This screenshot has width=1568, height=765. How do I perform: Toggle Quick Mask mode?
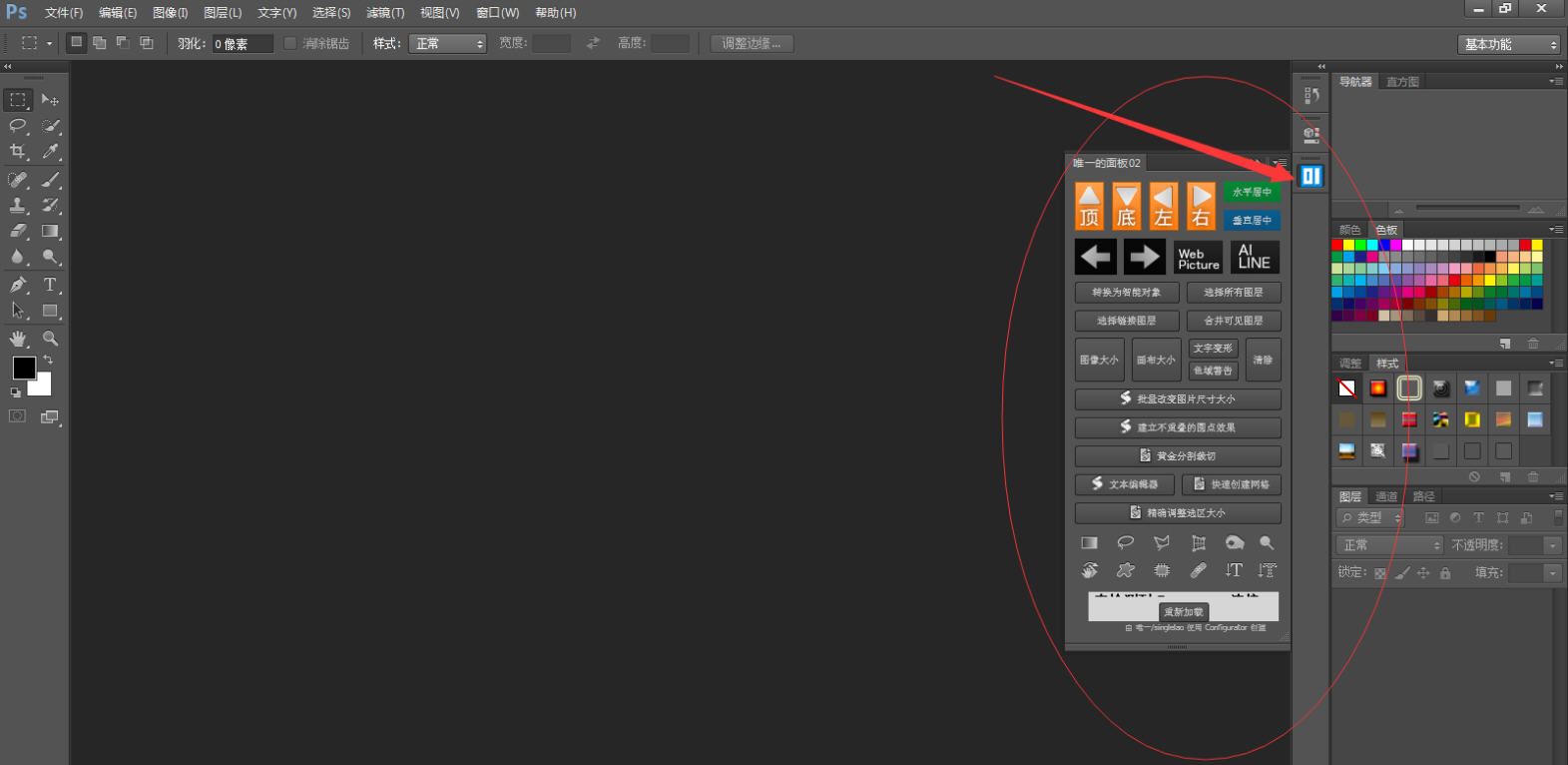tap(17, 416)
